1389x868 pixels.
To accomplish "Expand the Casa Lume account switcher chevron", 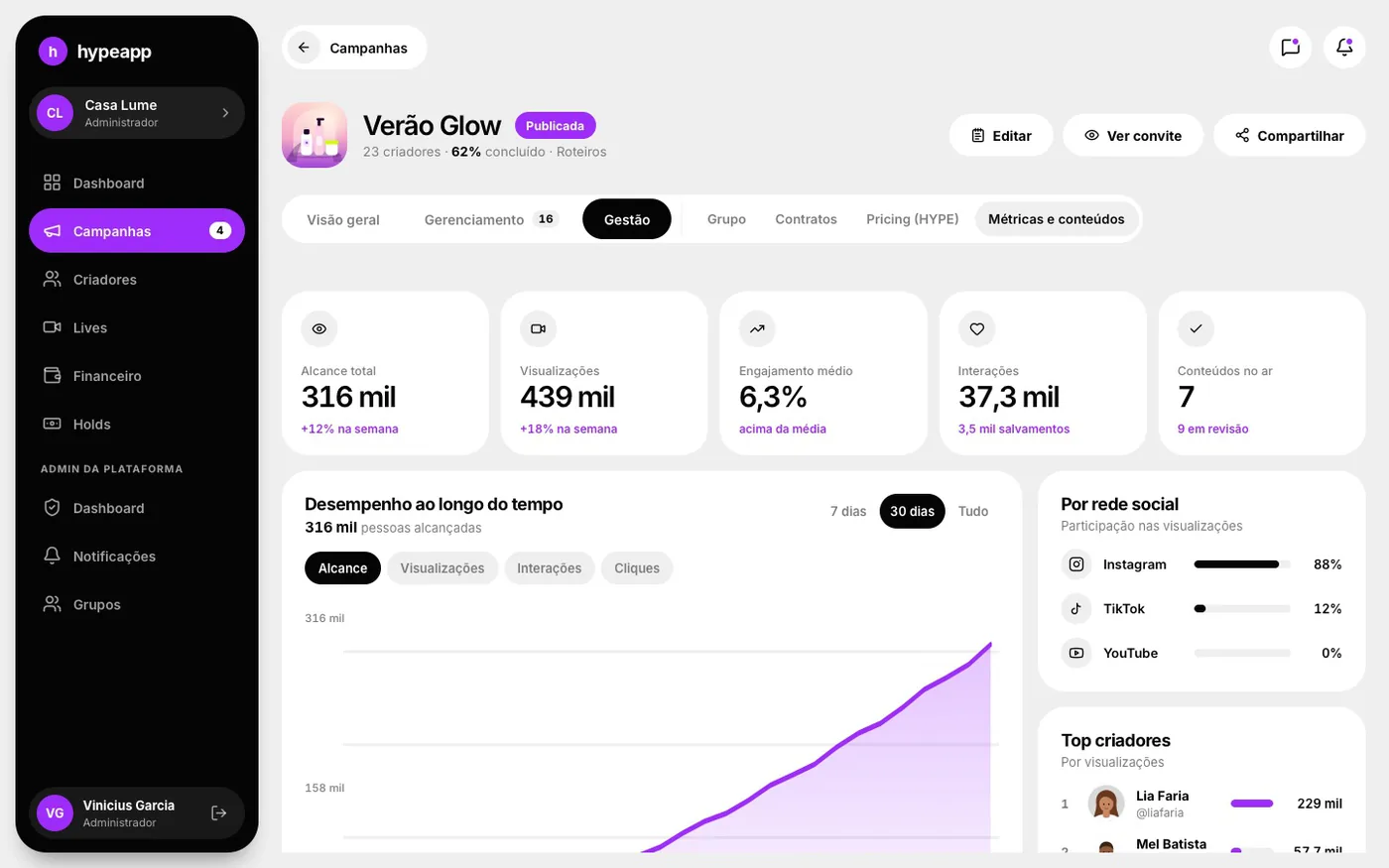I will pos(225,113).
